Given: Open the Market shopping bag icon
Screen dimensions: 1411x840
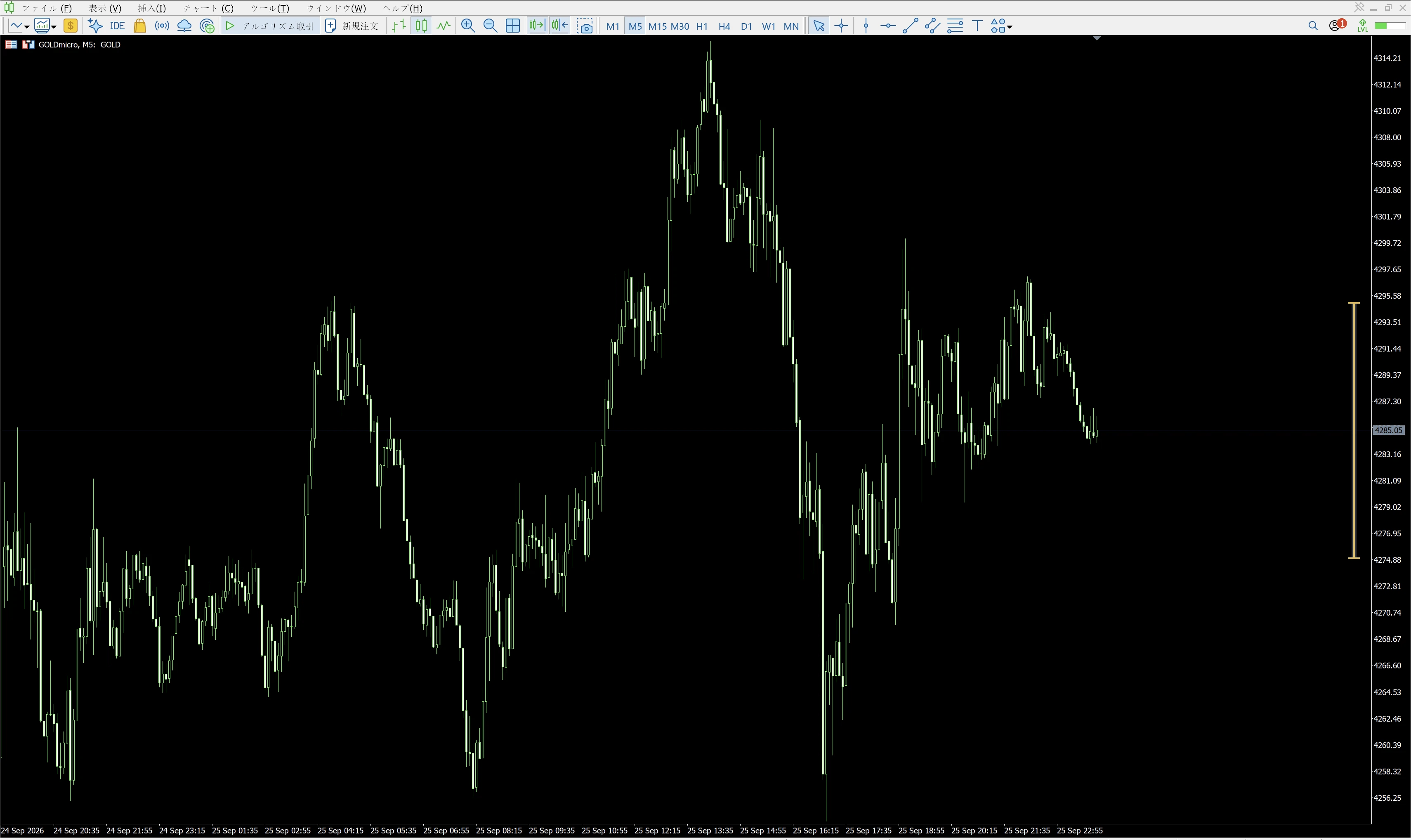Looking at the screenshot, I should pos(140,26).
